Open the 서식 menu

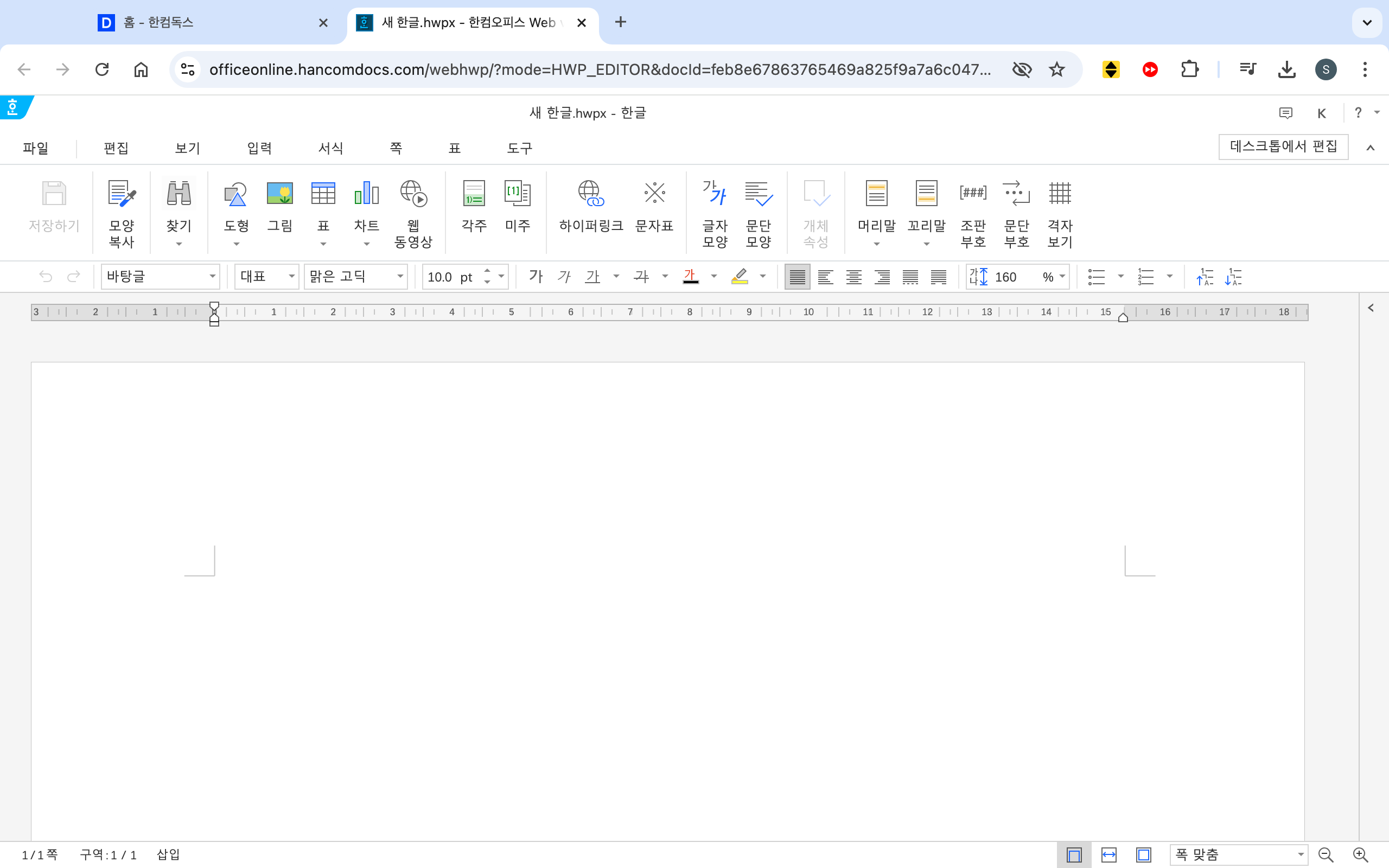click(x=330, y=148)
